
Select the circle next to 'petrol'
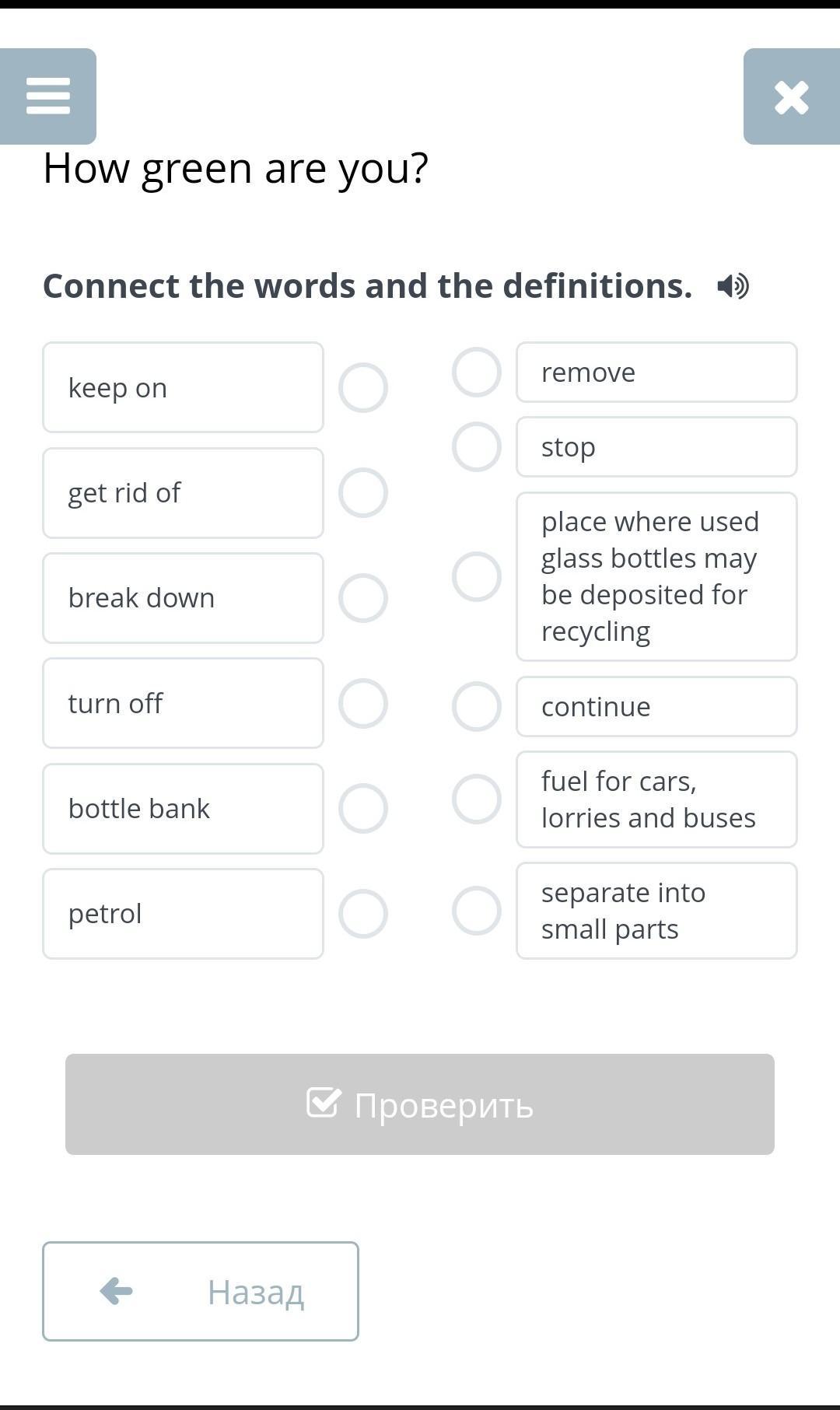(363, 914)
